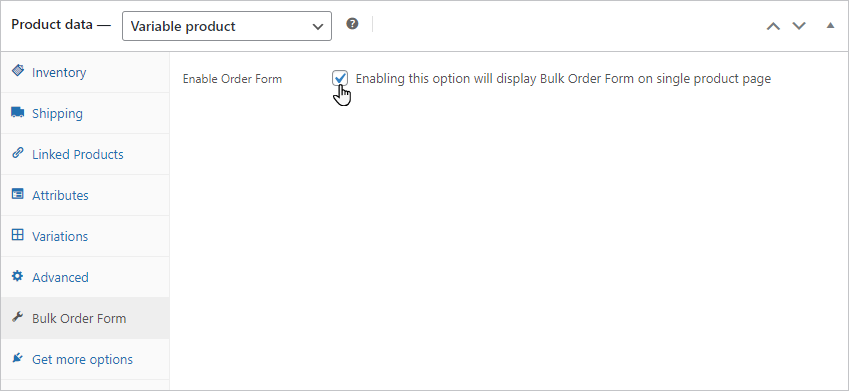The image size is (849, 391).
Task: Open the Variable product type dropdown
Action: click(x=227, y=26)
